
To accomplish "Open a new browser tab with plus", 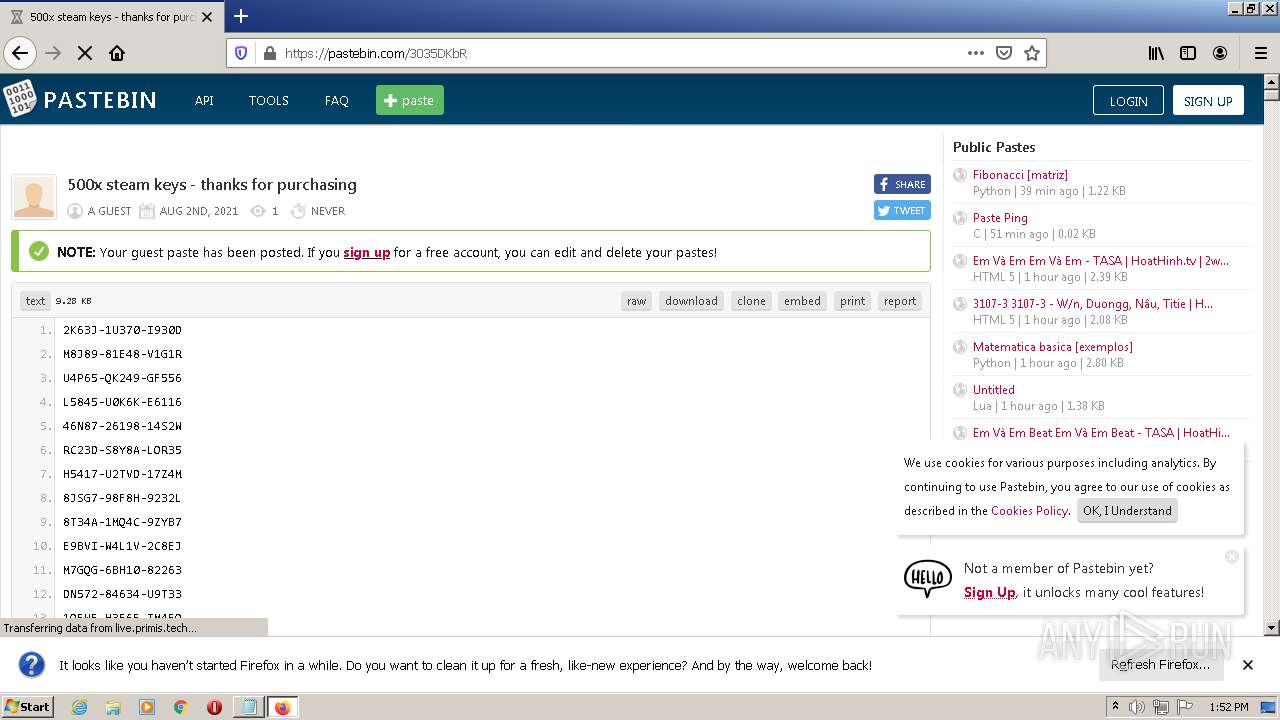I will pos(241,16).
